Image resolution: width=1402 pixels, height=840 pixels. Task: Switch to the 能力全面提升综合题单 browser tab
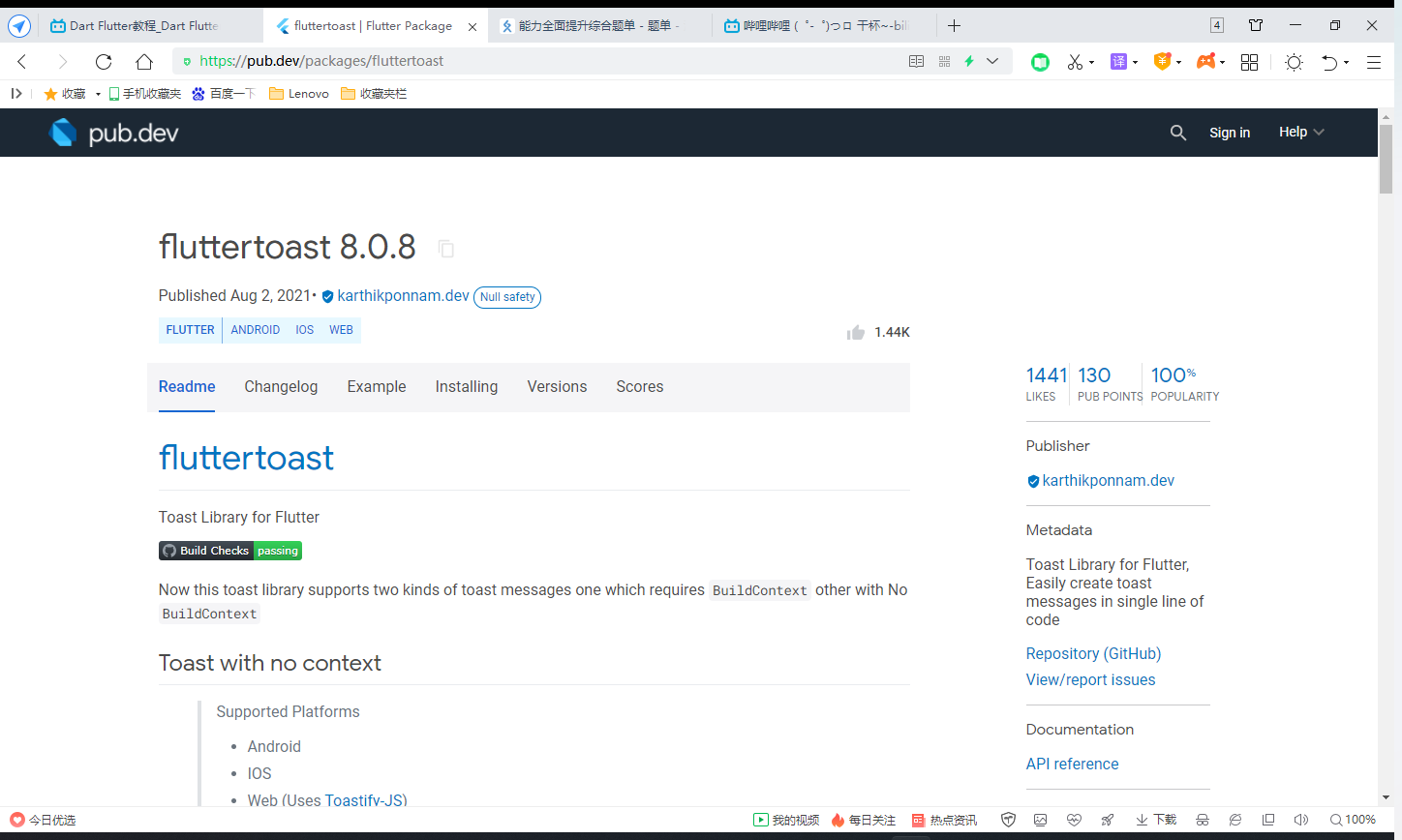pyautogui.click(x=600, y=26)
